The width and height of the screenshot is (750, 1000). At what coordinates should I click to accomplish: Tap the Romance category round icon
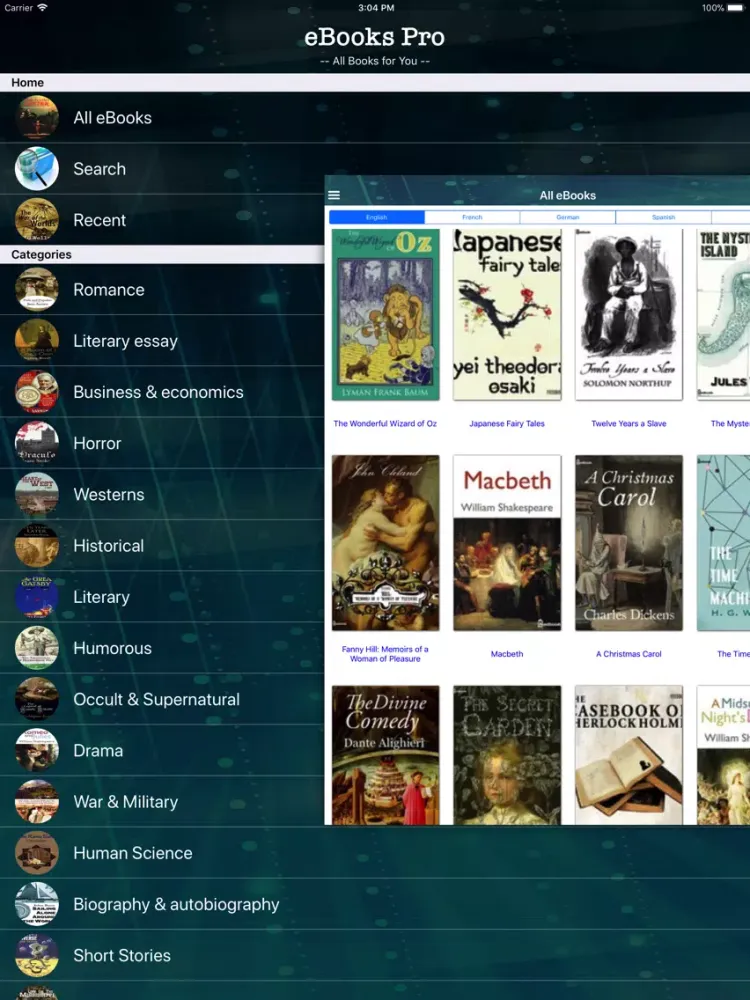point(37,290)
